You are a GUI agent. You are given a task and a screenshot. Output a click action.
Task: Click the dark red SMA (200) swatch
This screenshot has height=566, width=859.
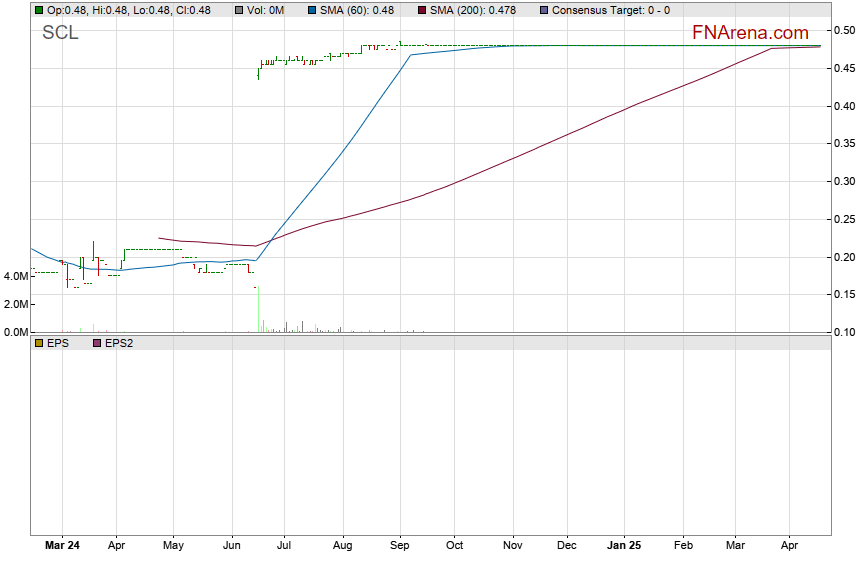coord(419,10)
